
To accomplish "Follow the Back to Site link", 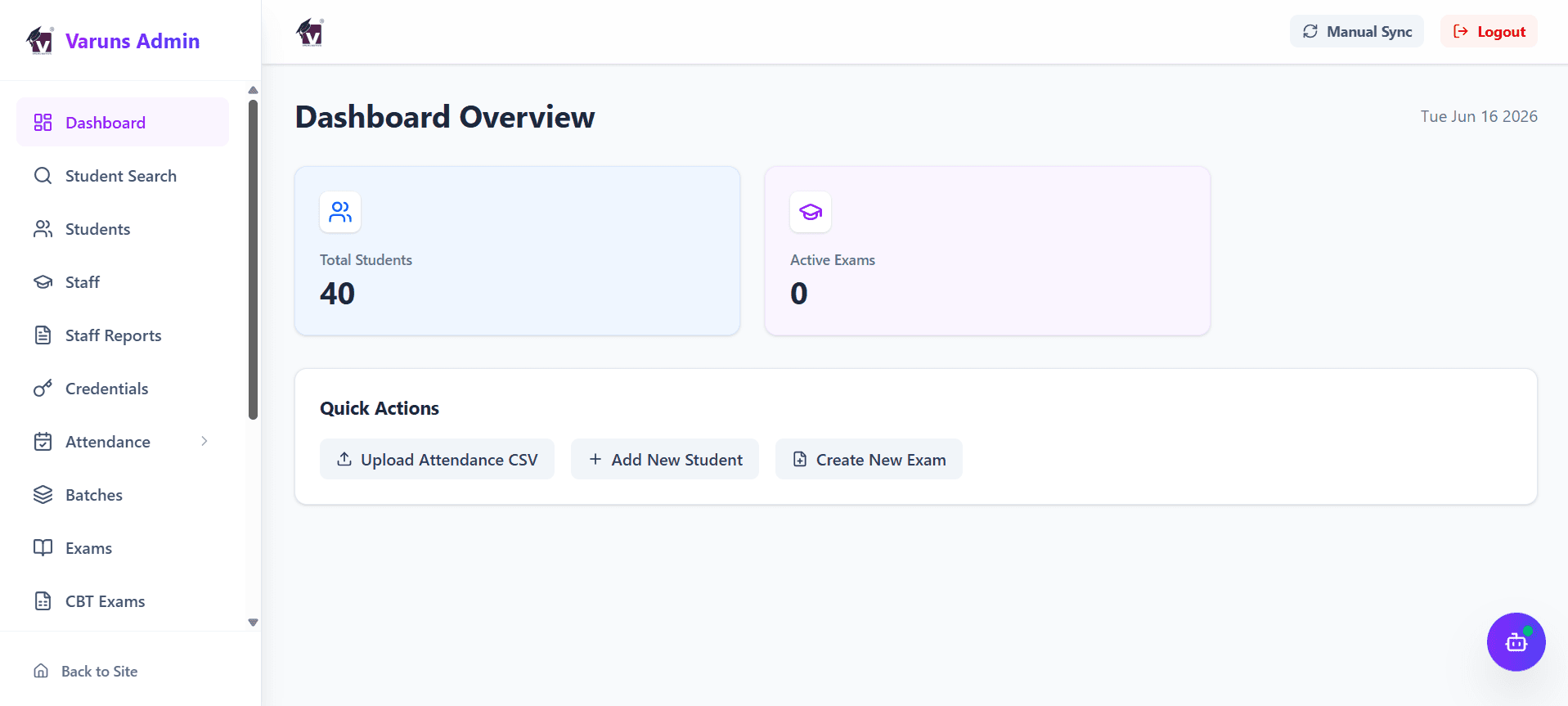I will click(x=85, y=671).
